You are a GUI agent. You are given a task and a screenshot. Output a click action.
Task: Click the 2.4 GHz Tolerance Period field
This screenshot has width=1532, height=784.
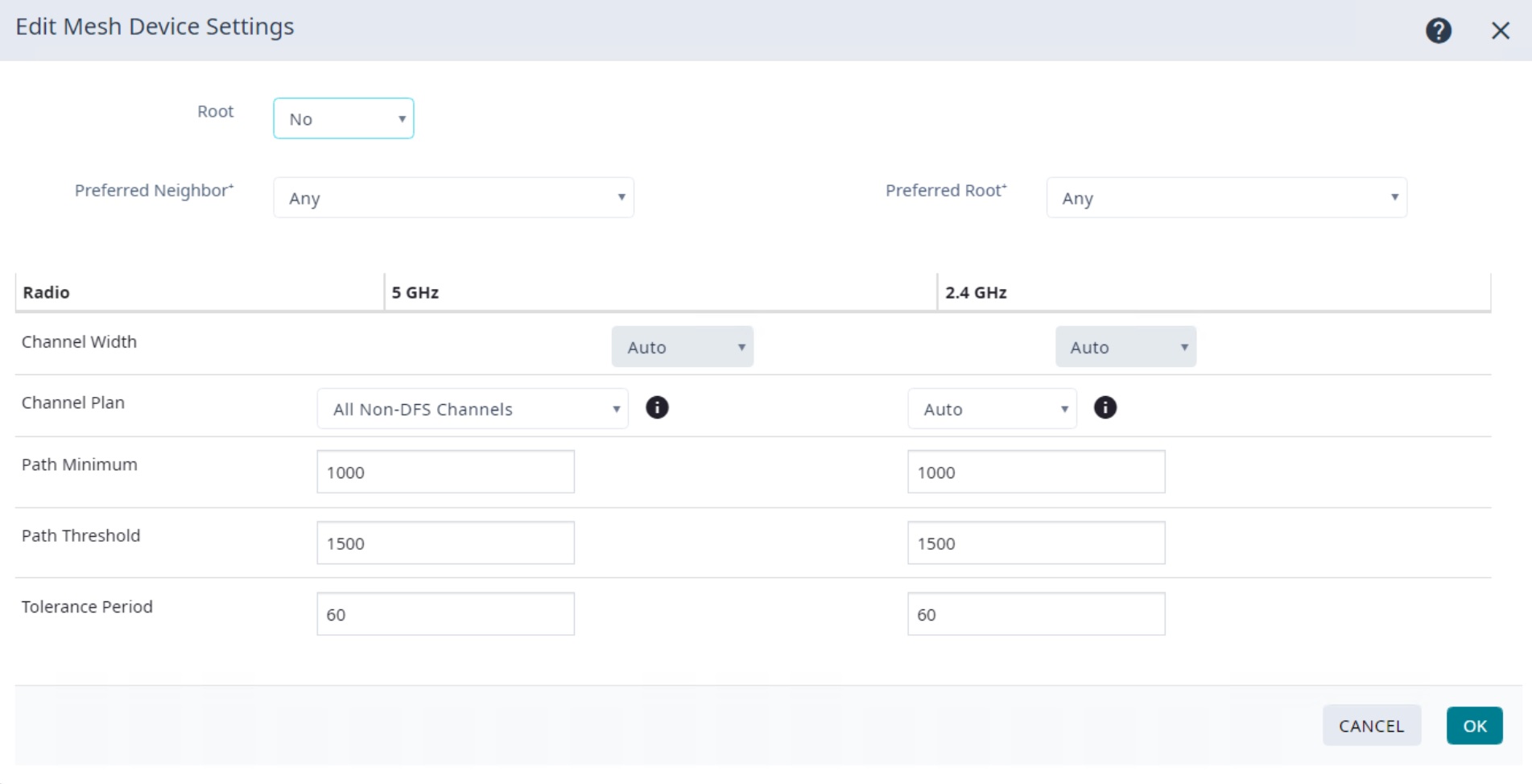[x=1035, y=613]
